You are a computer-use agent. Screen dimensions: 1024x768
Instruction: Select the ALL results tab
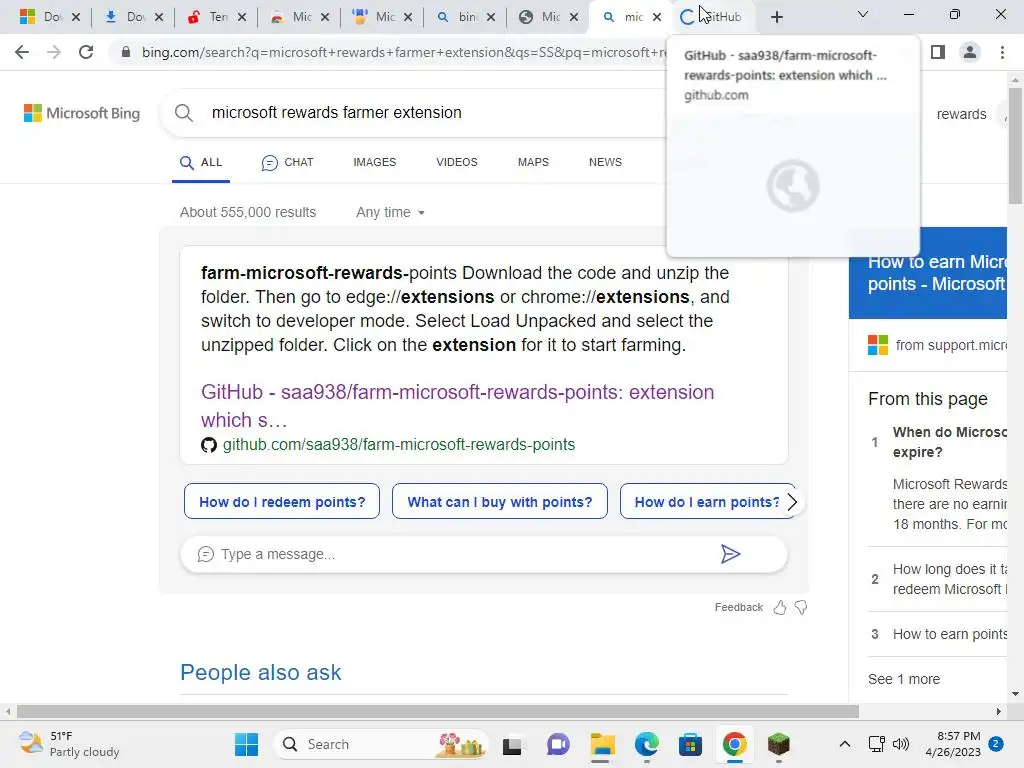click(x=201, y=163)
